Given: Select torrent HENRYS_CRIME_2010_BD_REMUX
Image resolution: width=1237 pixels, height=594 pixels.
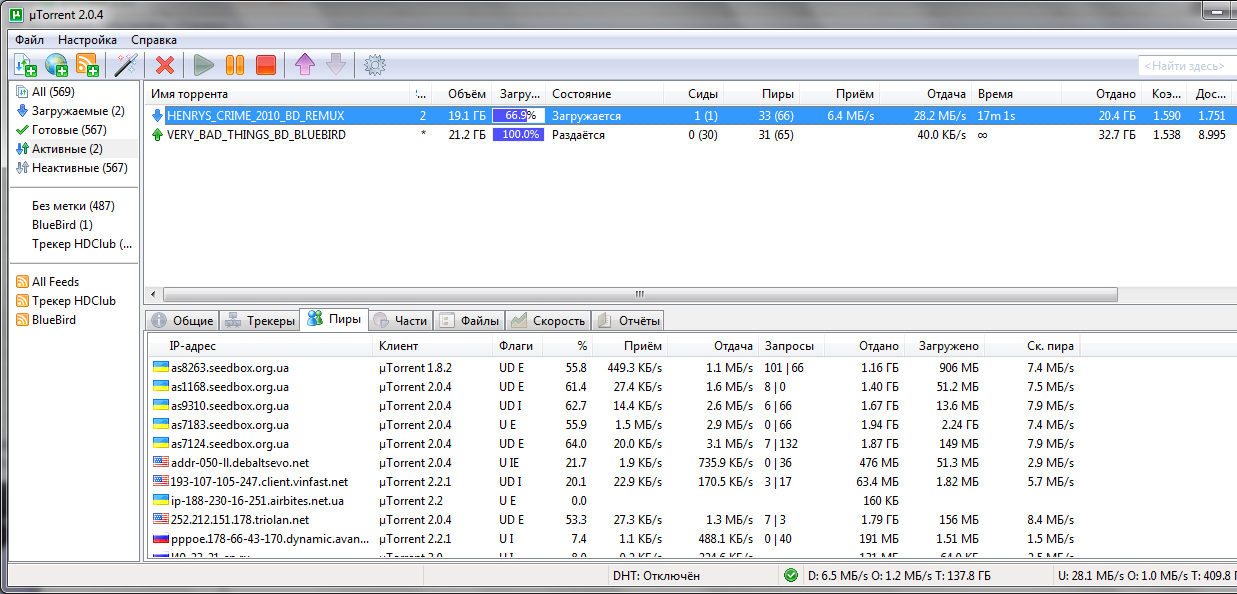Looking at the screenshot, I should tap(690, 116).
